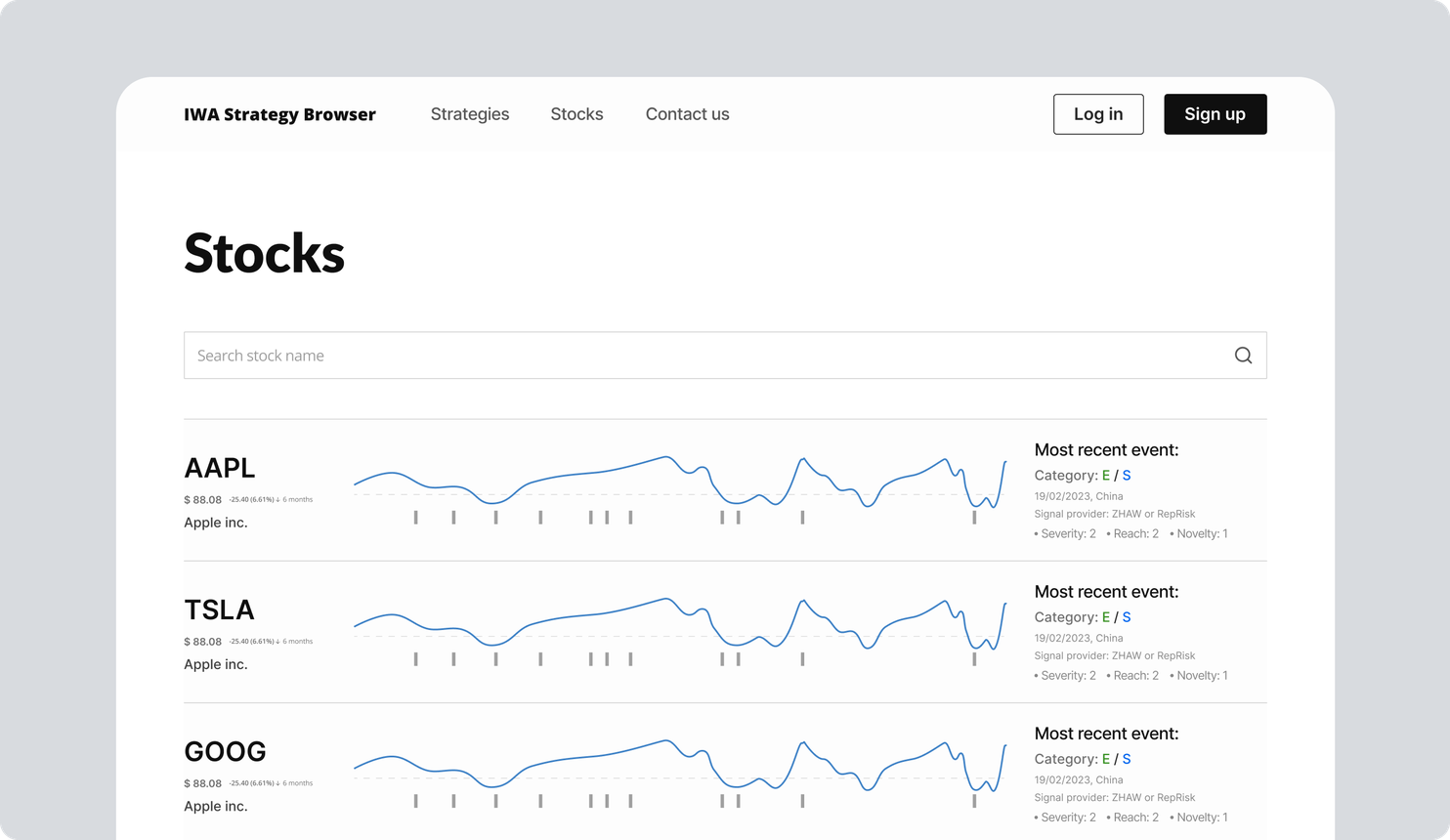Open the Contact us page

pos(687,114)
